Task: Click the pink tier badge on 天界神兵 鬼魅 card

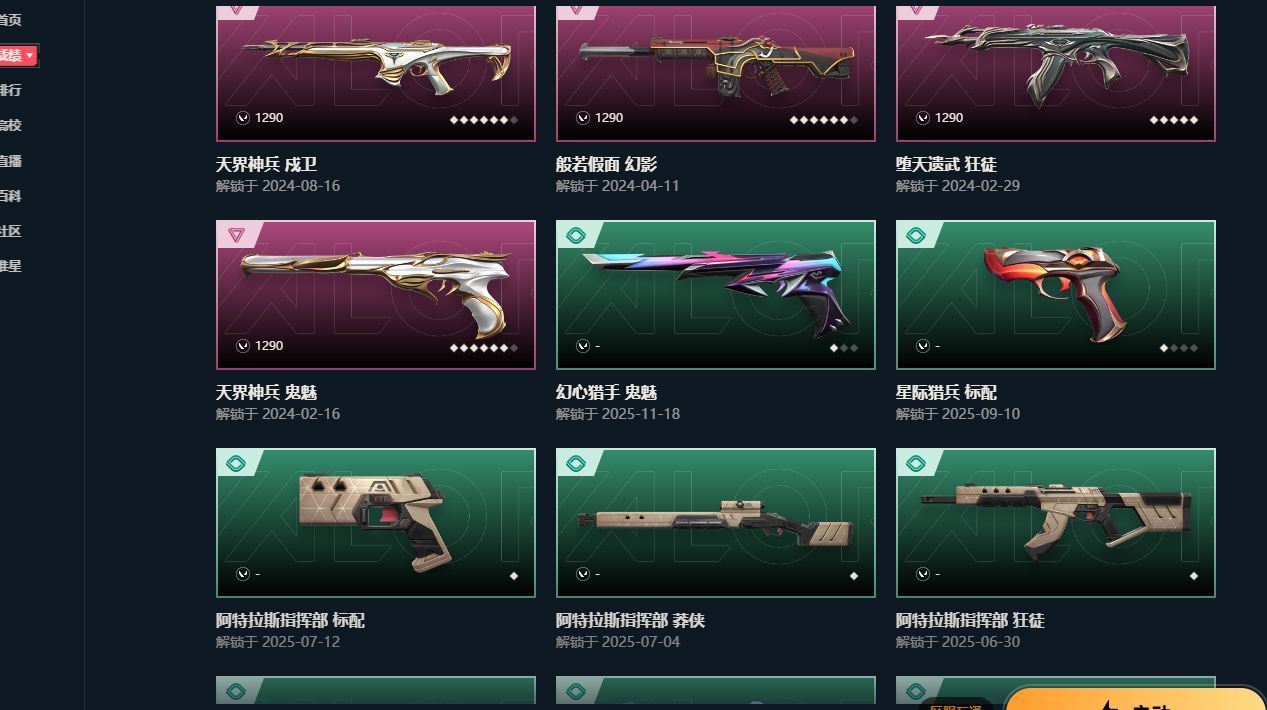Action: [x=236, y=236]
